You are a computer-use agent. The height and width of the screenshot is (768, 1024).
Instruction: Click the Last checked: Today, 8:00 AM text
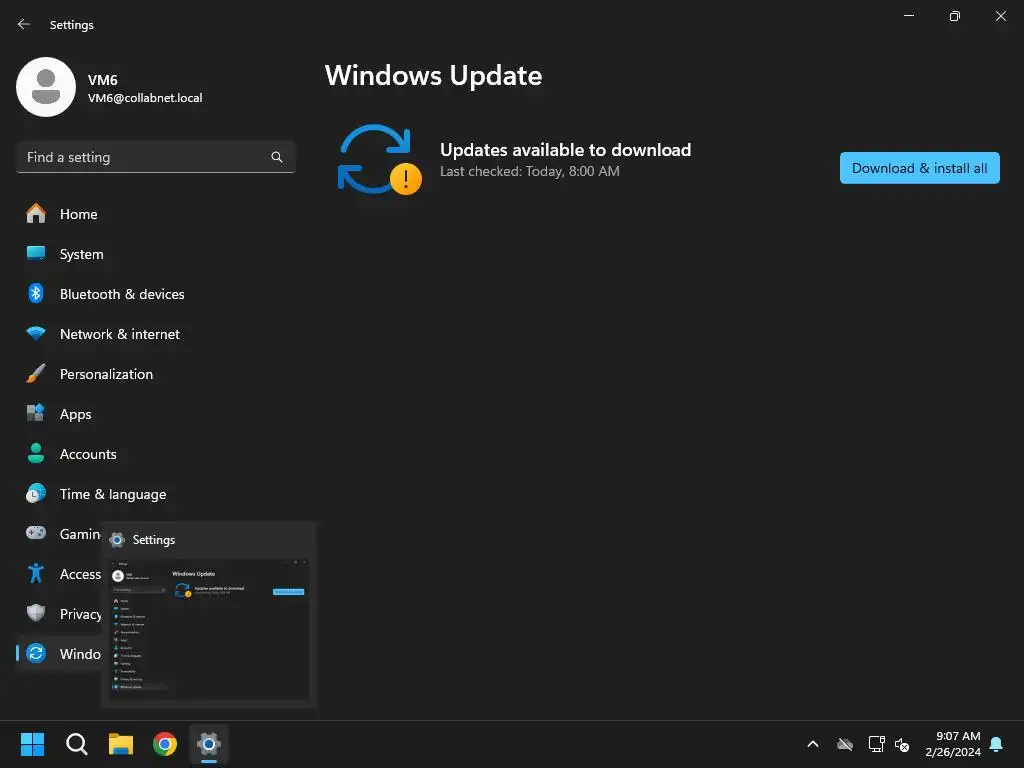(530, 171)
